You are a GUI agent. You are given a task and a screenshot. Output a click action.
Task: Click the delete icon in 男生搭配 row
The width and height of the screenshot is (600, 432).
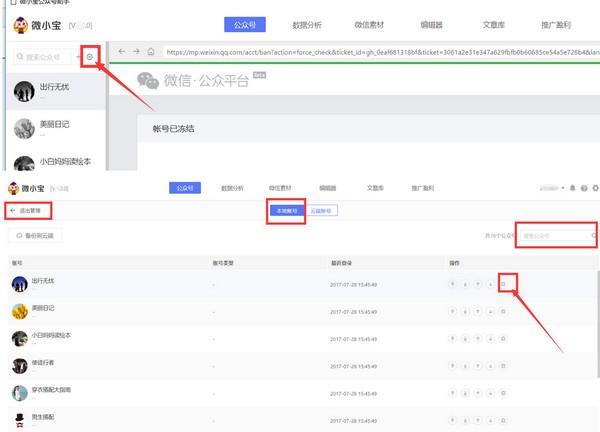click(x=504, y=417)
